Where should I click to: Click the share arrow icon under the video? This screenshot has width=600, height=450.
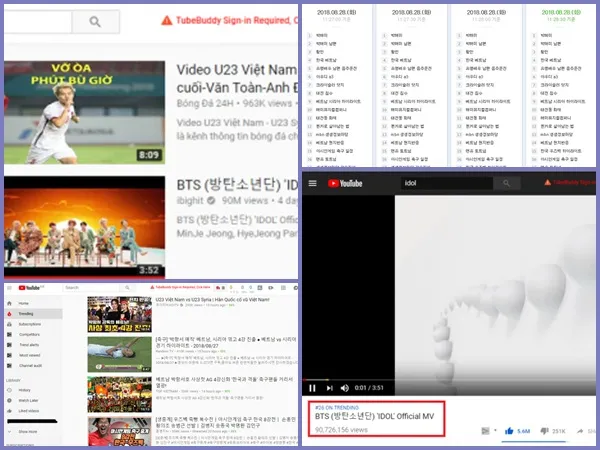tap(580, 431)
